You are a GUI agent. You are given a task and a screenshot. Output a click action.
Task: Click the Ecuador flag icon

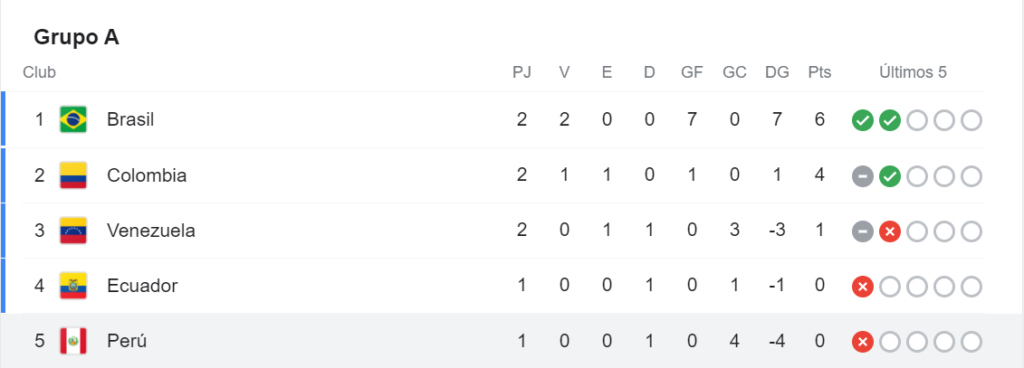[73, 286]
